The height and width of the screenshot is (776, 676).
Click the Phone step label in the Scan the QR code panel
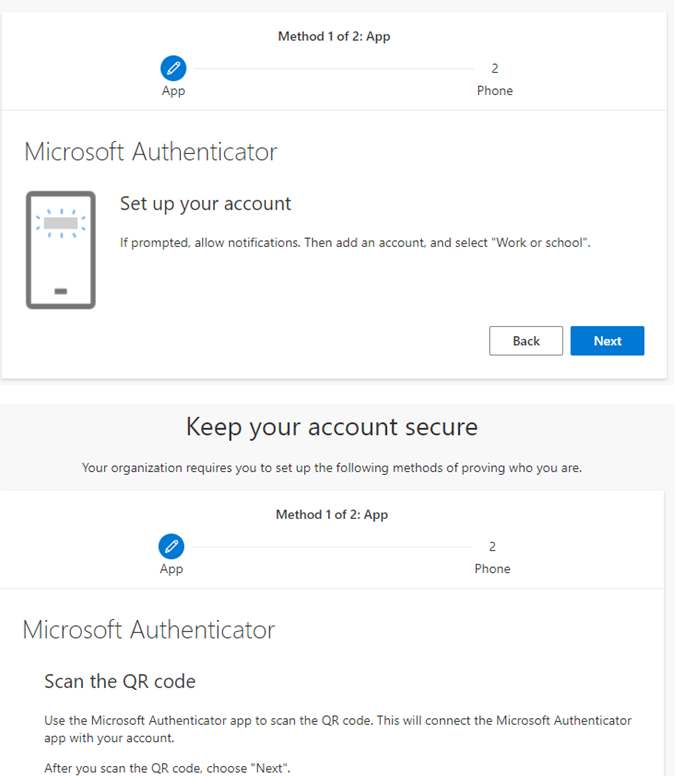coord(492,569)
